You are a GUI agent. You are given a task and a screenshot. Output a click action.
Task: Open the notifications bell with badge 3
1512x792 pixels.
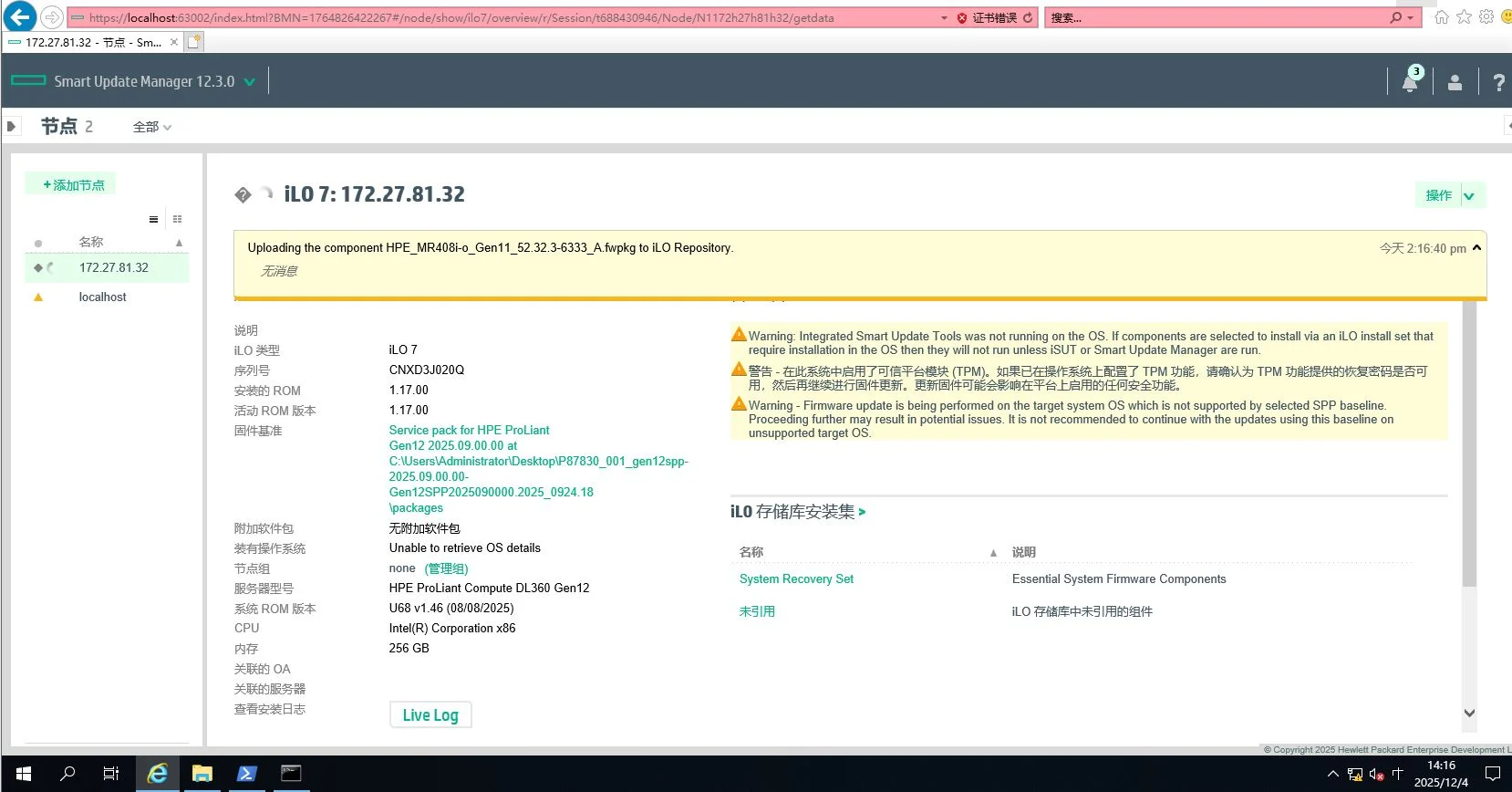tap(1410, 81)
